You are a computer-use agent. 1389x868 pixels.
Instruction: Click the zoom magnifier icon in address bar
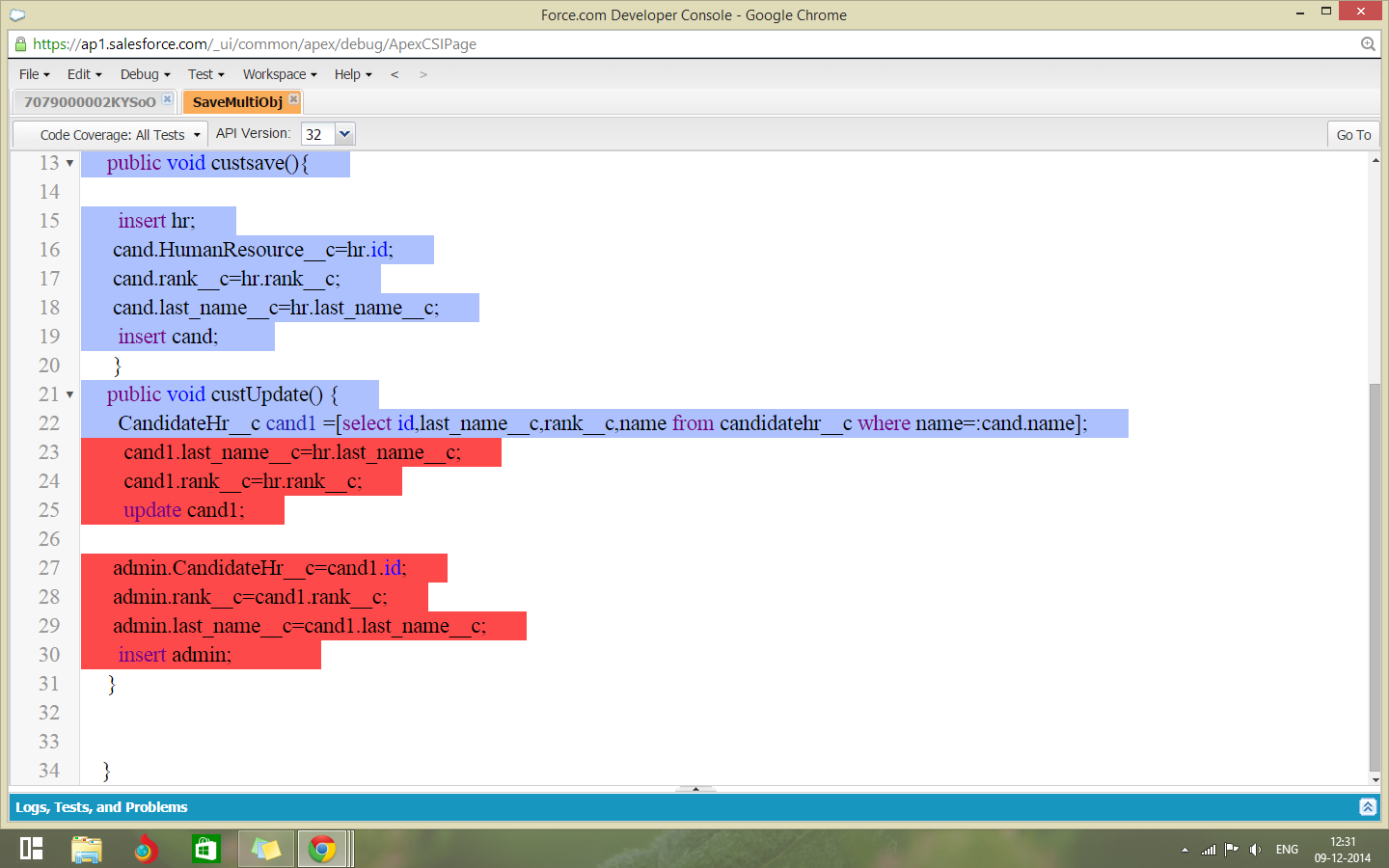click(1368, 43)
